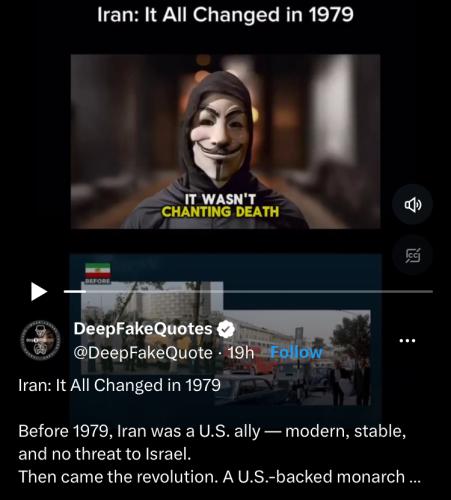Click the top video title text
The image size is (451, 500).
[225, 15]
